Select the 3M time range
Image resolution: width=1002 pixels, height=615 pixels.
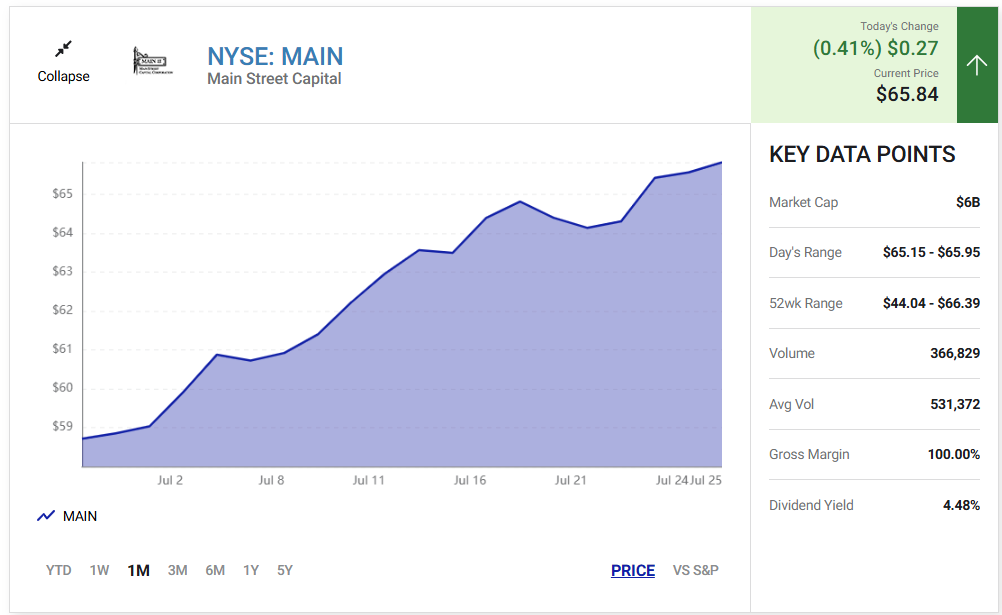tap(178, 570)
